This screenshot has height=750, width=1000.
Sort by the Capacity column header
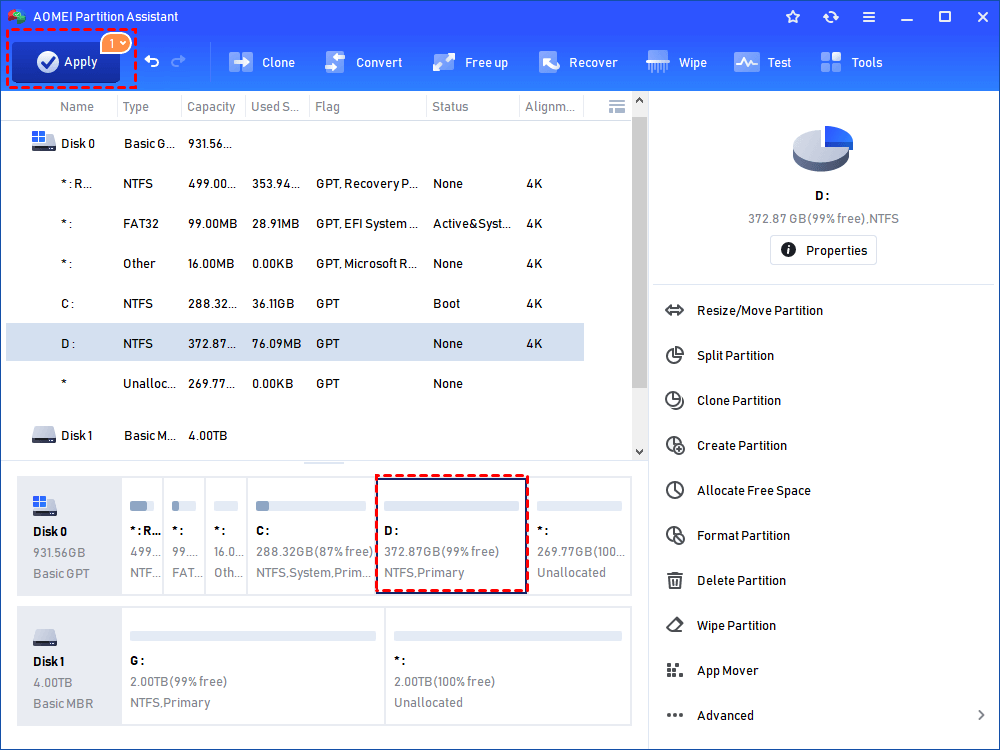211,107
